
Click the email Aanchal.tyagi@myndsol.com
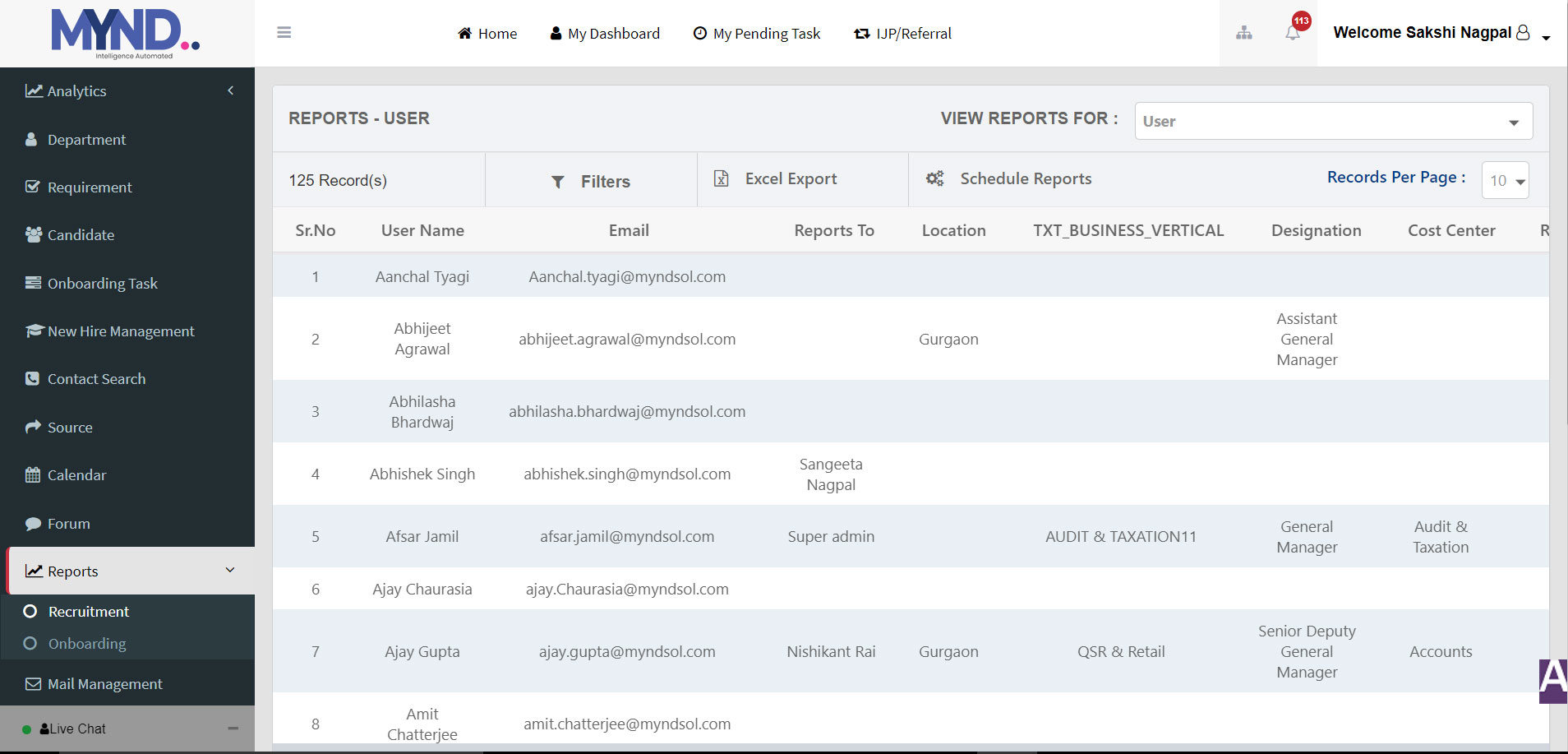627,276
